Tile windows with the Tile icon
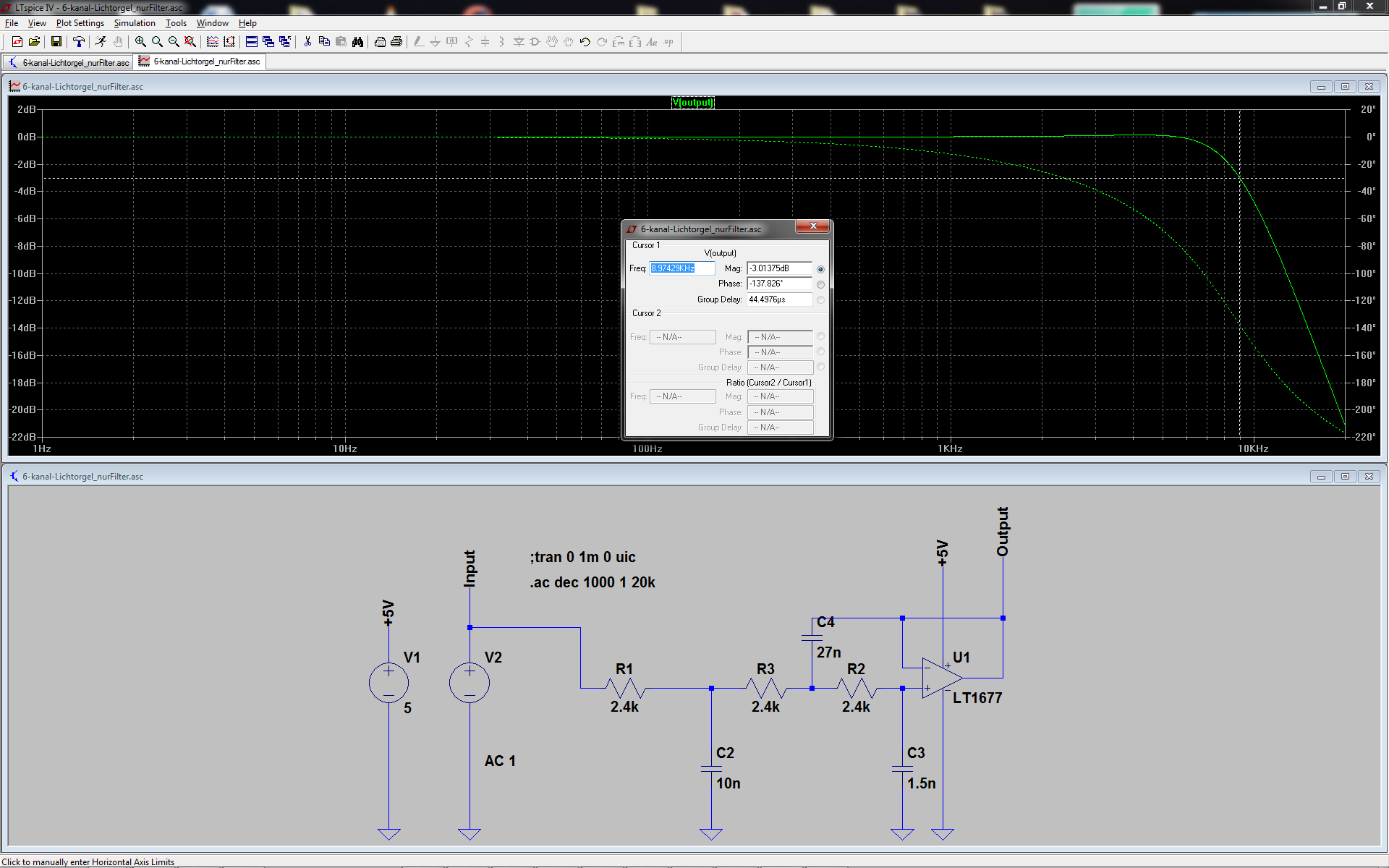Image resolution: width=1389 pixels, height=868 pixels. click(252, 42)
